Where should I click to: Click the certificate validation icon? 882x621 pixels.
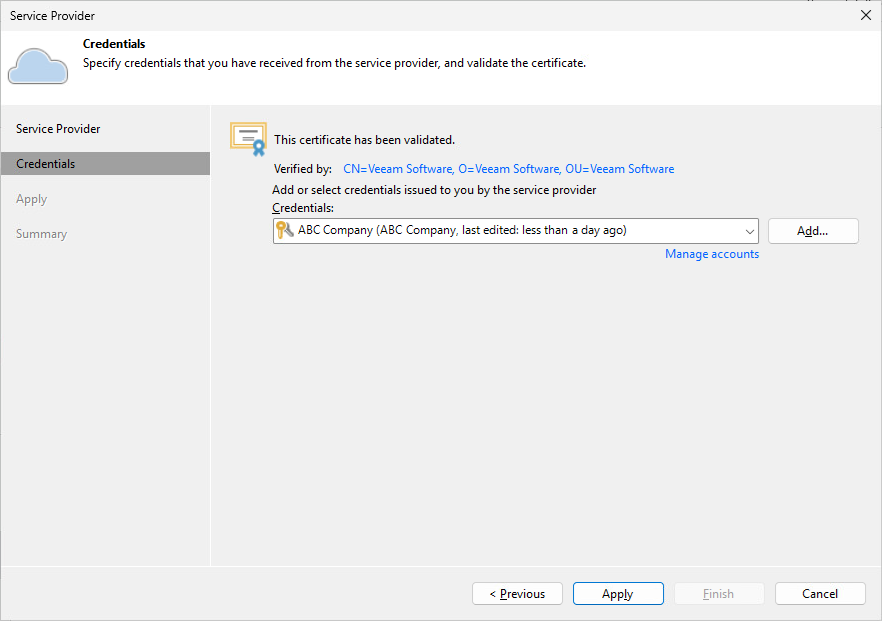pyautogui.click(x=247, y=136)
